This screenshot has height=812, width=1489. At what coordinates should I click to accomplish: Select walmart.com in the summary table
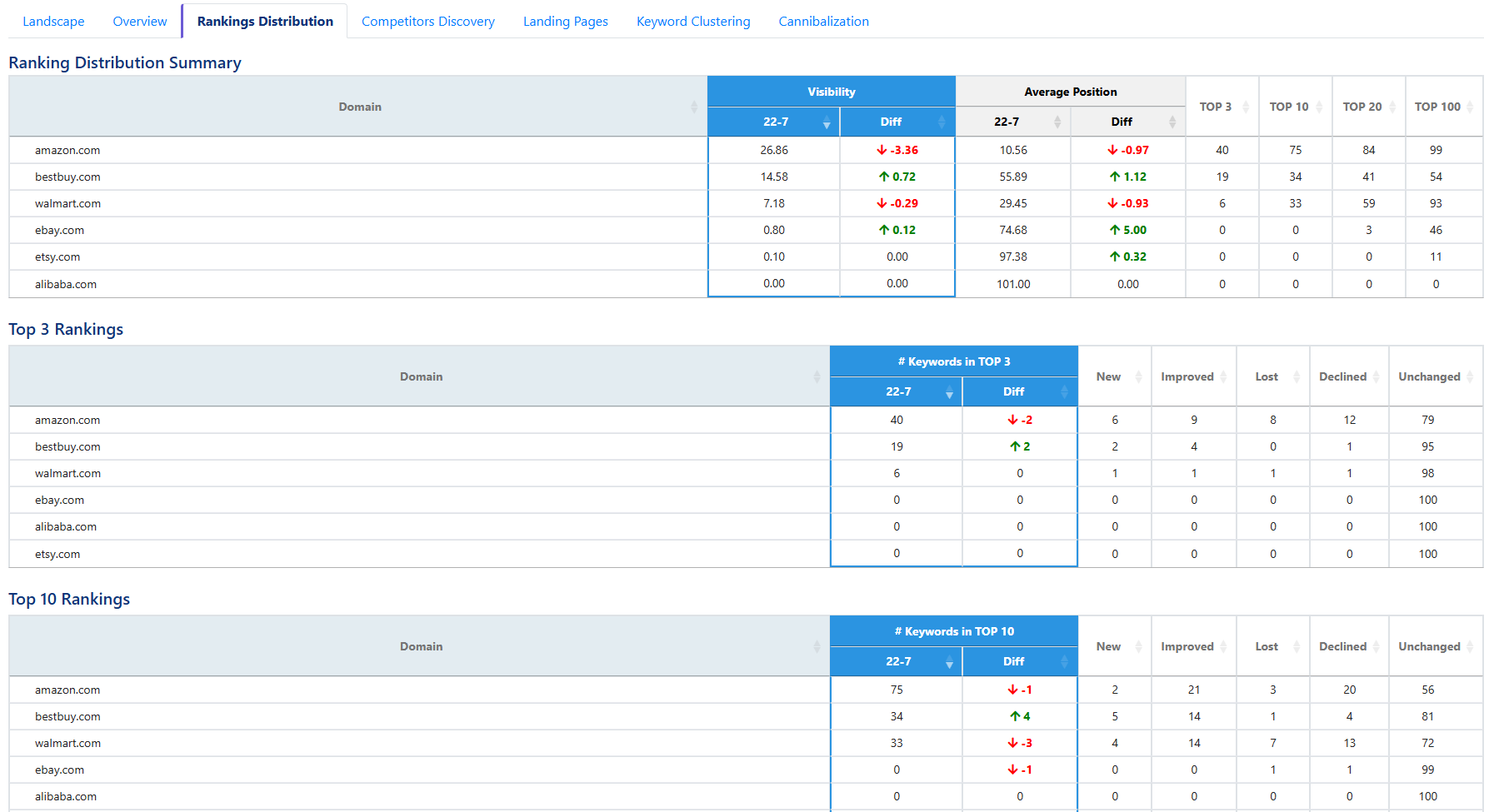click(x=67, y=204)
